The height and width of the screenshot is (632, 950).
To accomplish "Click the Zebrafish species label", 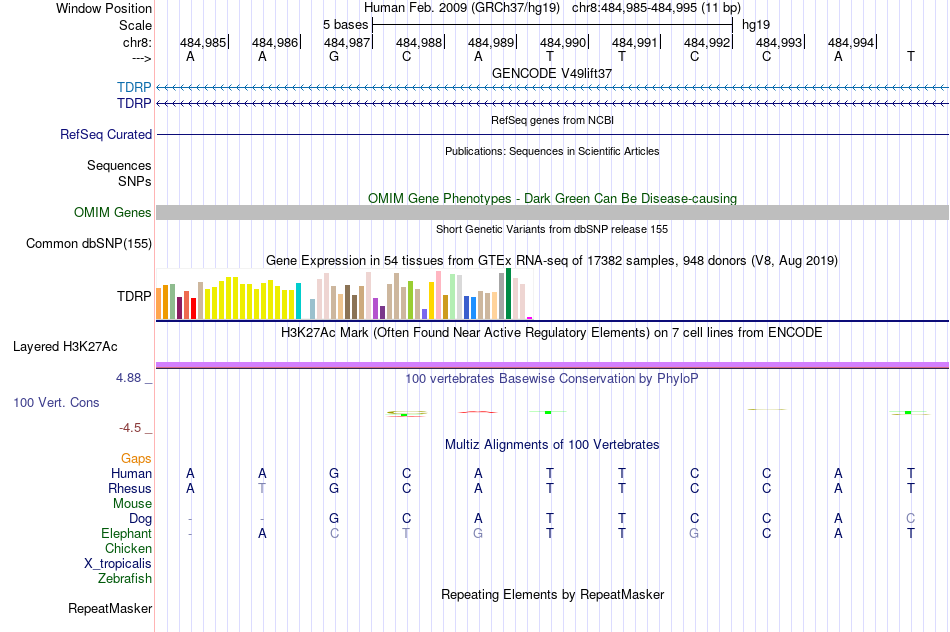I will click(125, 579).
